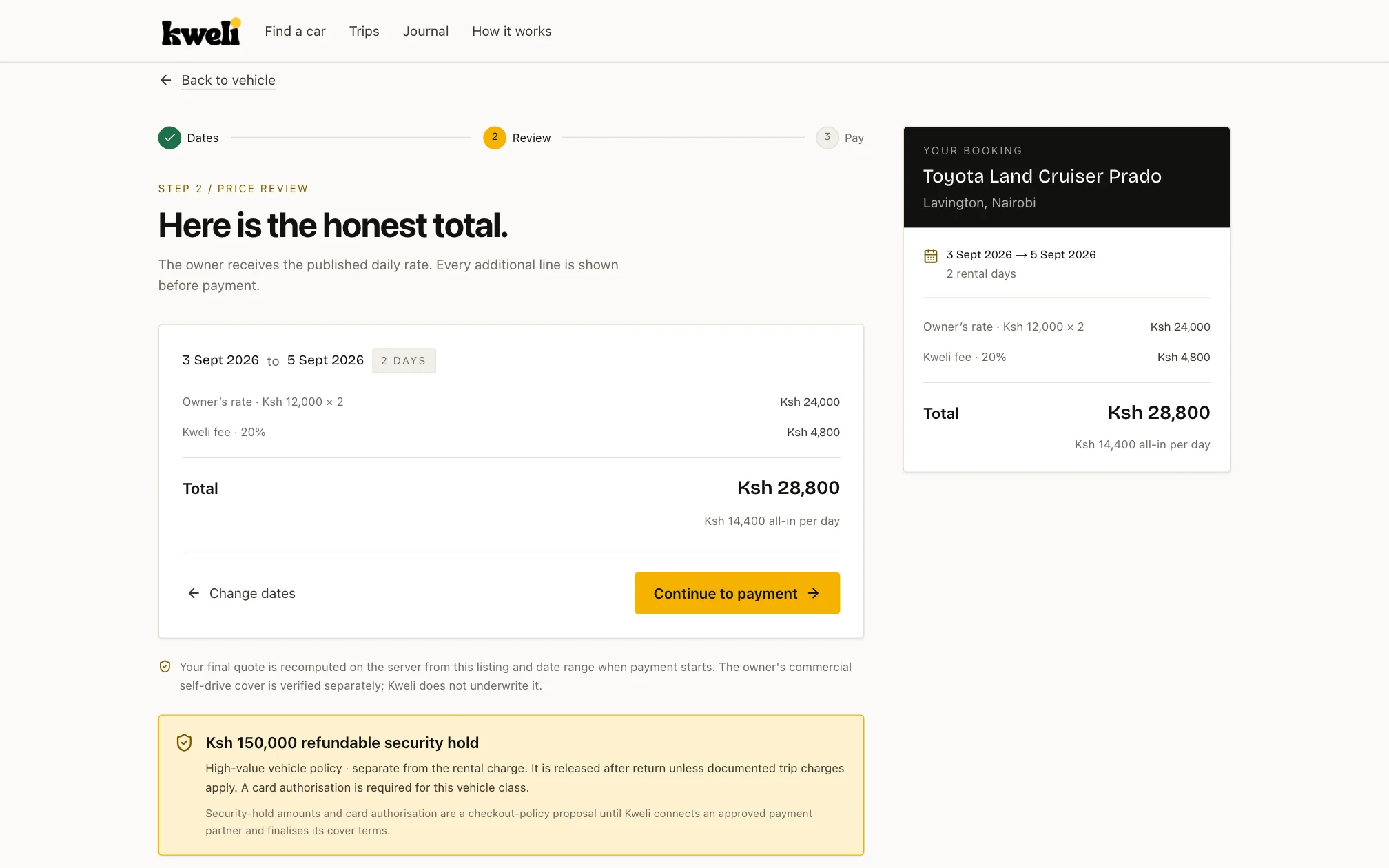
Task: Select the Pay step label
Action: pos(854,138)
